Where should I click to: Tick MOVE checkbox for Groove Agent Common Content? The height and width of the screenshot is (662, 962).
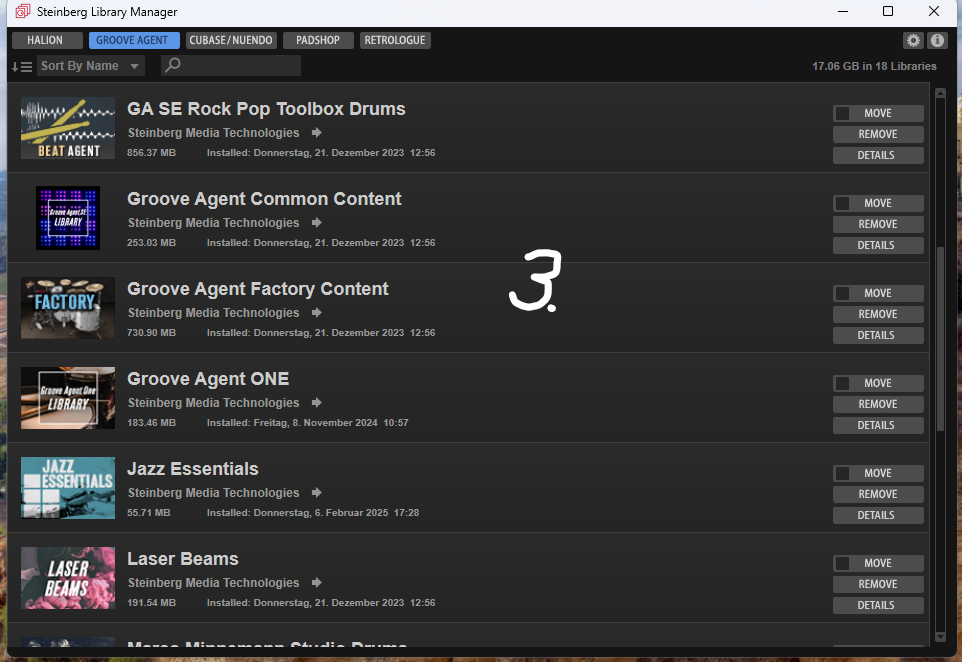843,203
